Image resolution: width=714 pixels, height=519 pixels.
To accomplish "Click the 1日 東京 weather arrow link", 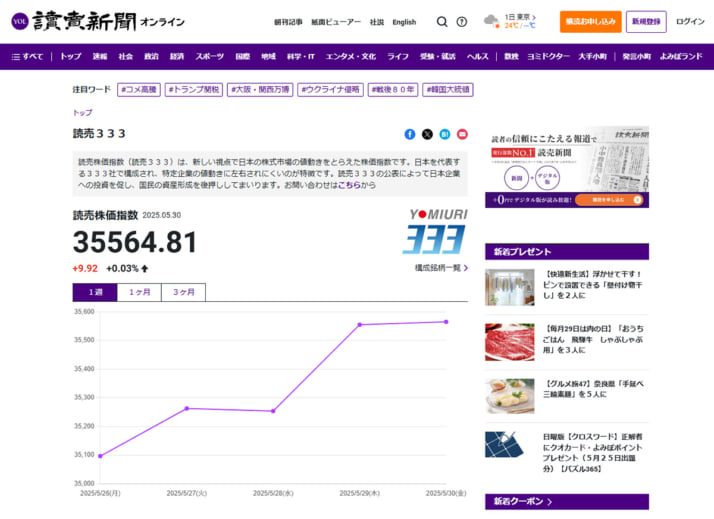I will 520,17.
